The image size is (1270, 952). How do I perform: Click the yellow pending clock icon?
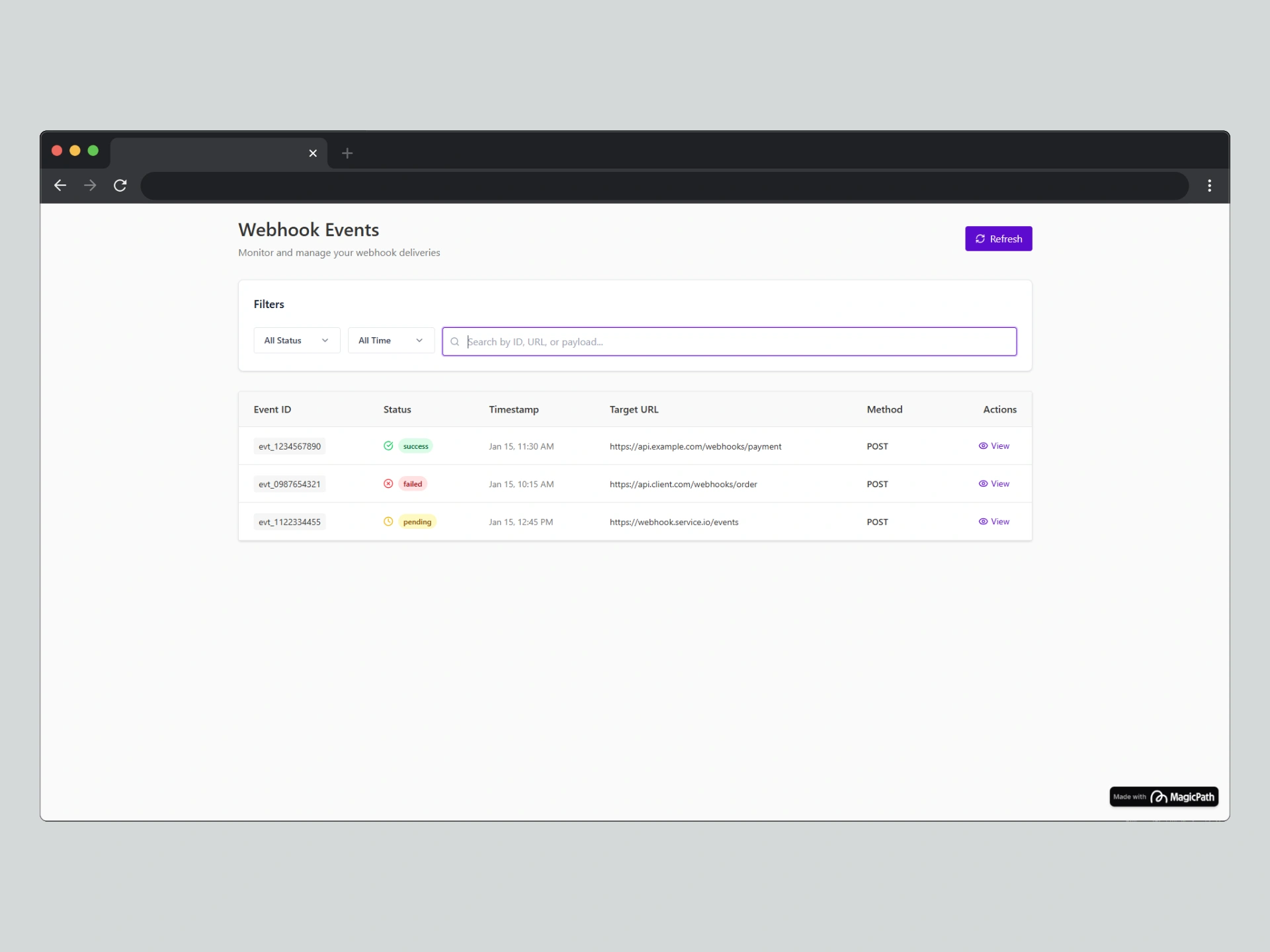tap(388, 522)
